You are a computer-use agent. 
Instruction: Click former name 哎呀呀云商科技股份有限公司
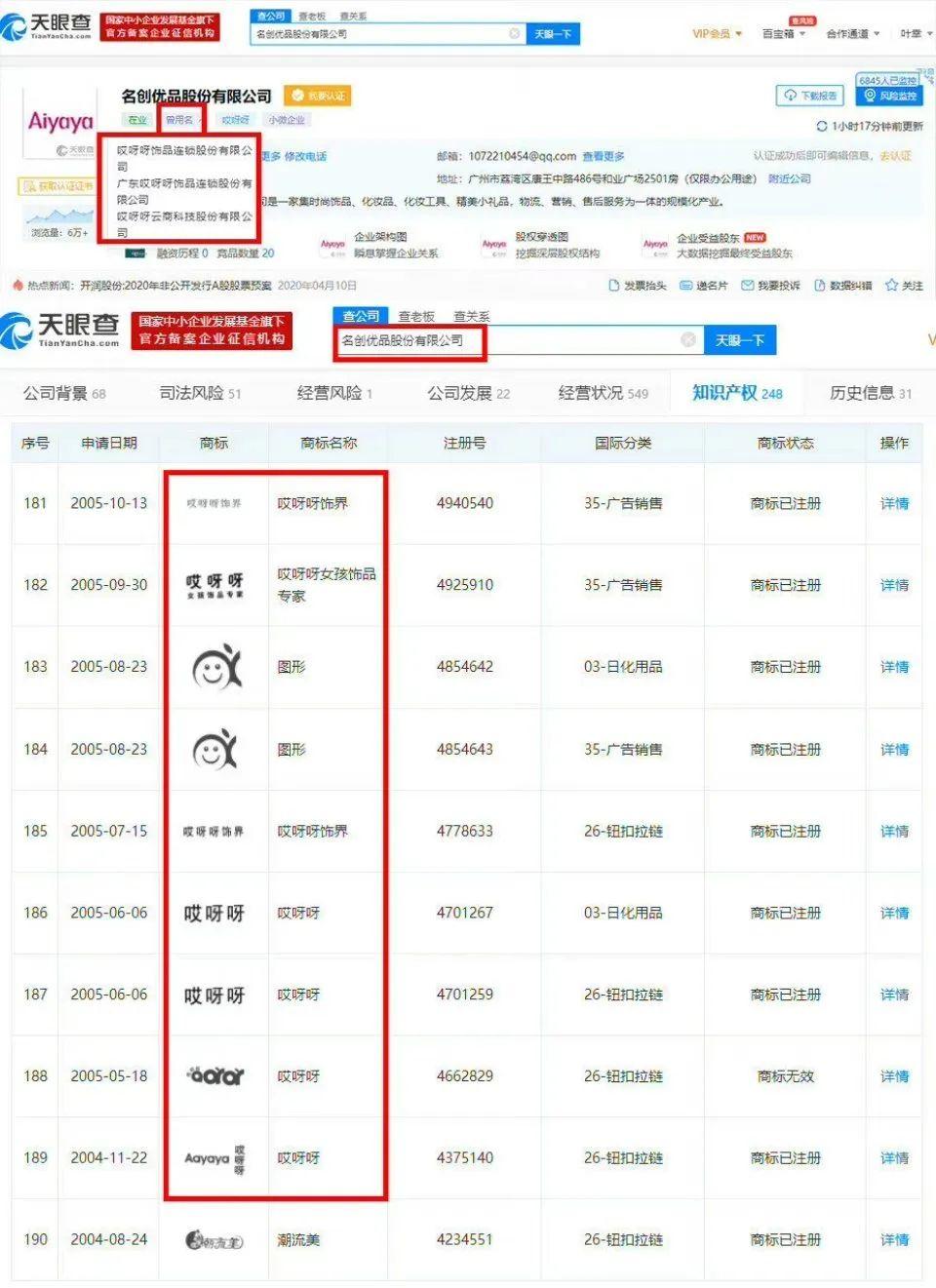coord(184,224)
